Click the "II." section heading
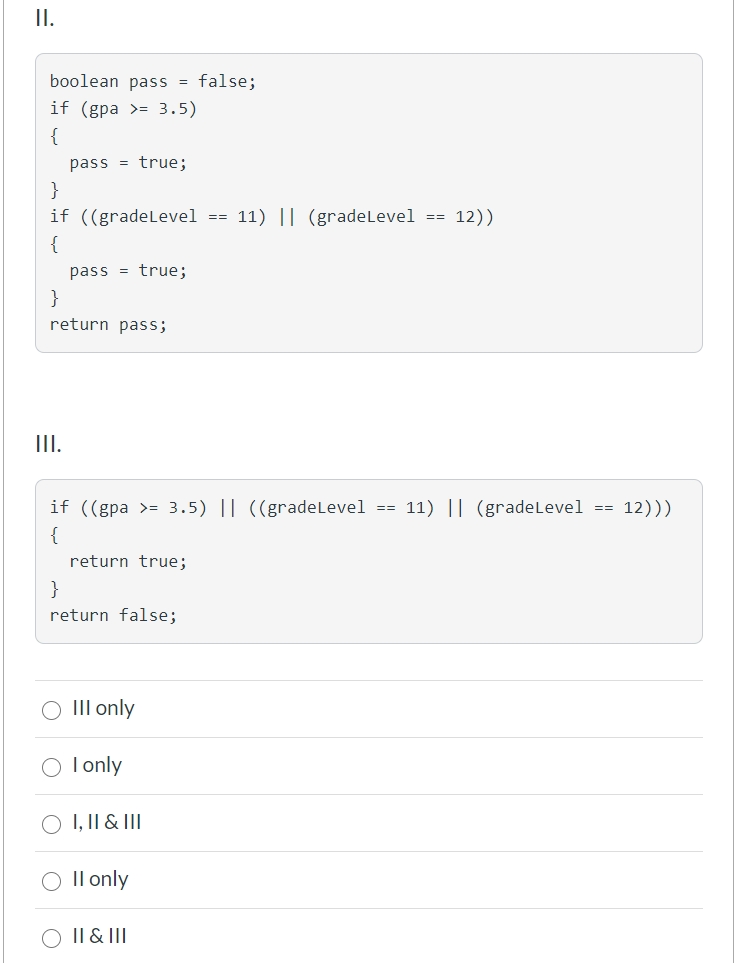Viewport: 739px width, 963px height. 44,17
